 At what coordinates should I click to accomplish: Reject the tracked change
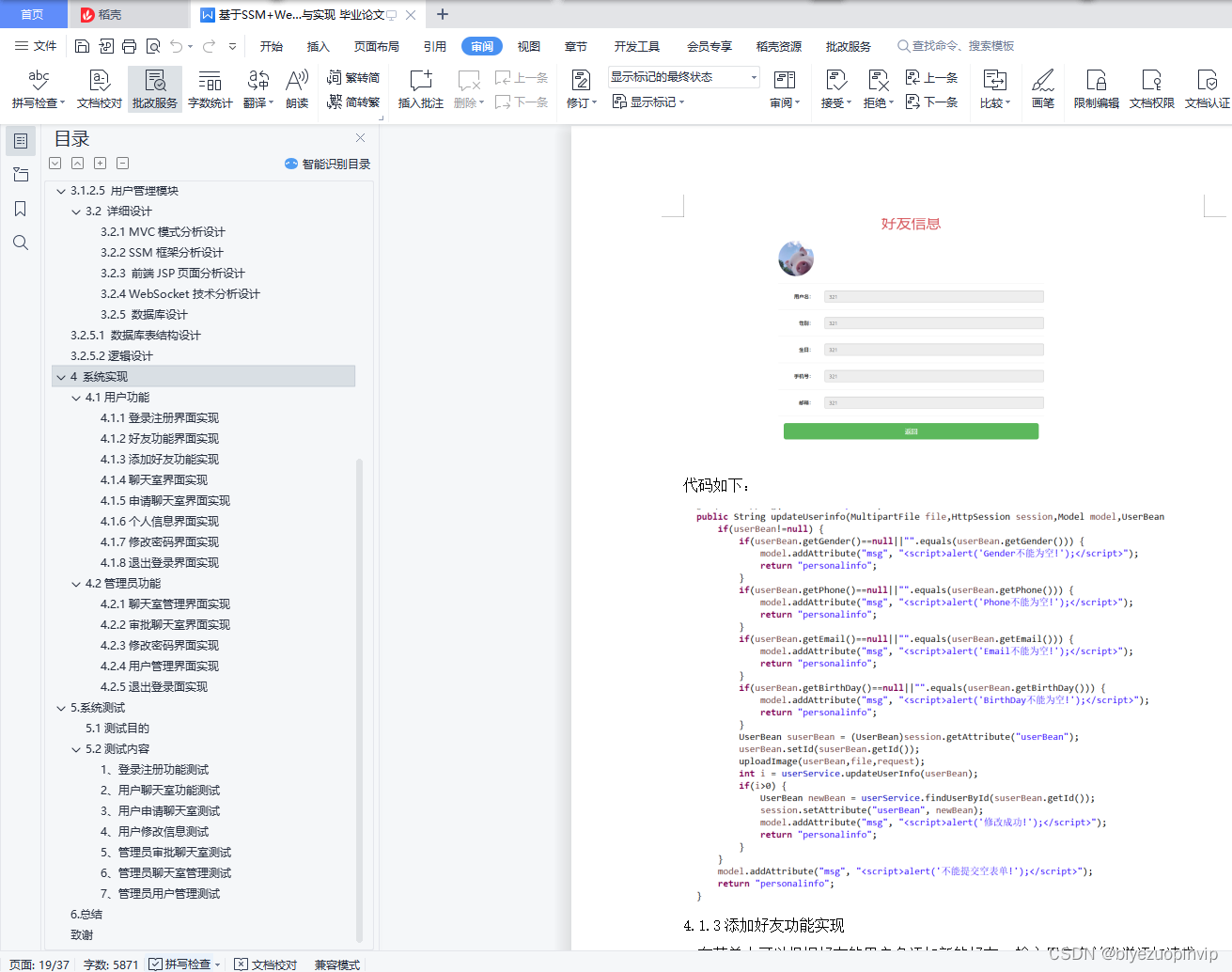[879, 88]
